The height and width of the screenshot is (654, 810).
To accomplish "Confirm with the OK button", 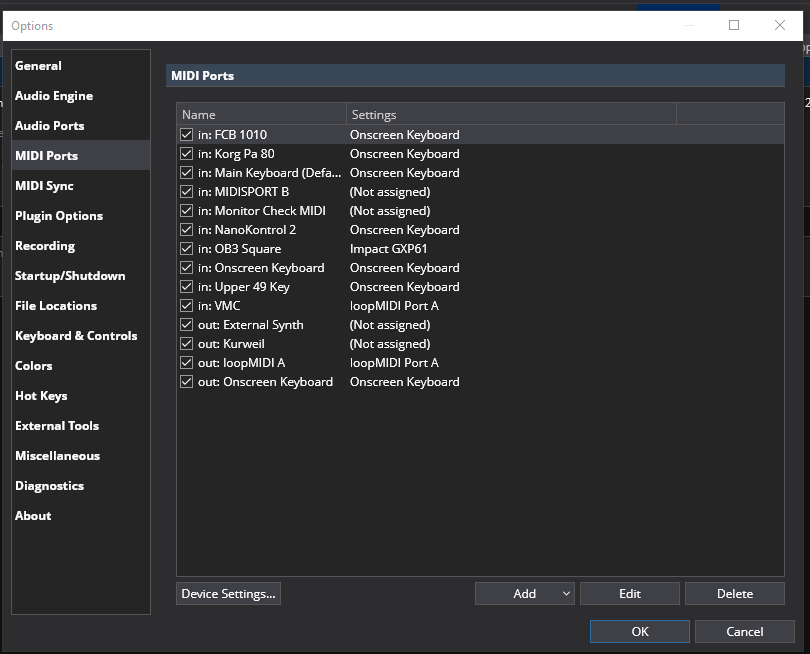I will click(639, 632).
